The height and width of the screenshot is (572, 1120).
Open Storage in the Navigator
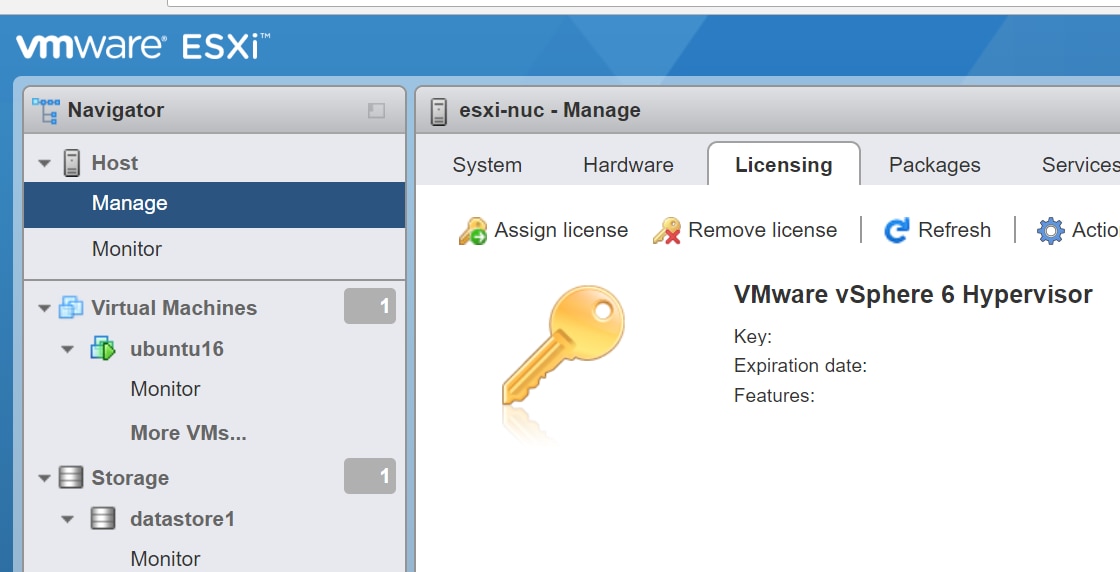[130, 478]
